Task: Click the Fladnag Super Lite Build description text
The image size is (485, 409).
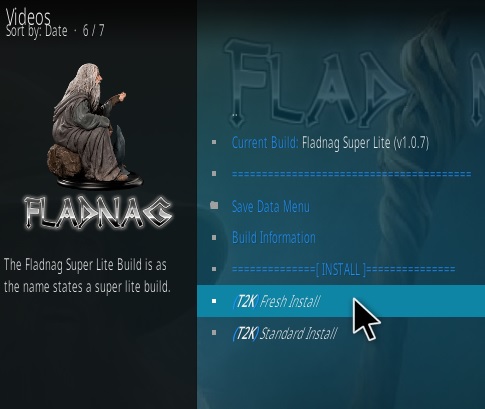Action: click(87, 276)
